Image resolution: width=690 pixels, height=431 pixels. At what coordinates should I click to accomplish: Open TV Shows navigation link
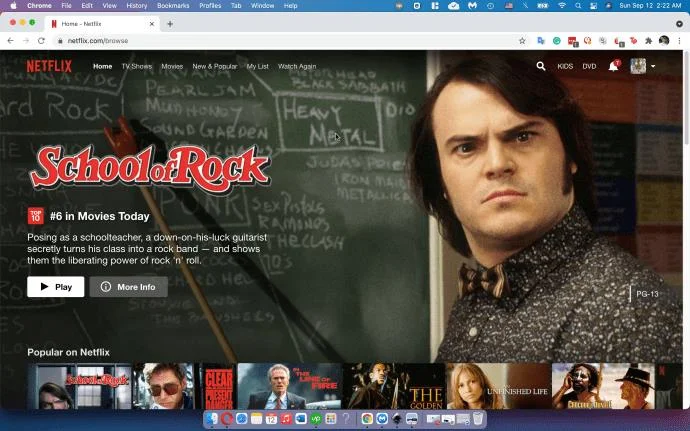coord(137,66)
